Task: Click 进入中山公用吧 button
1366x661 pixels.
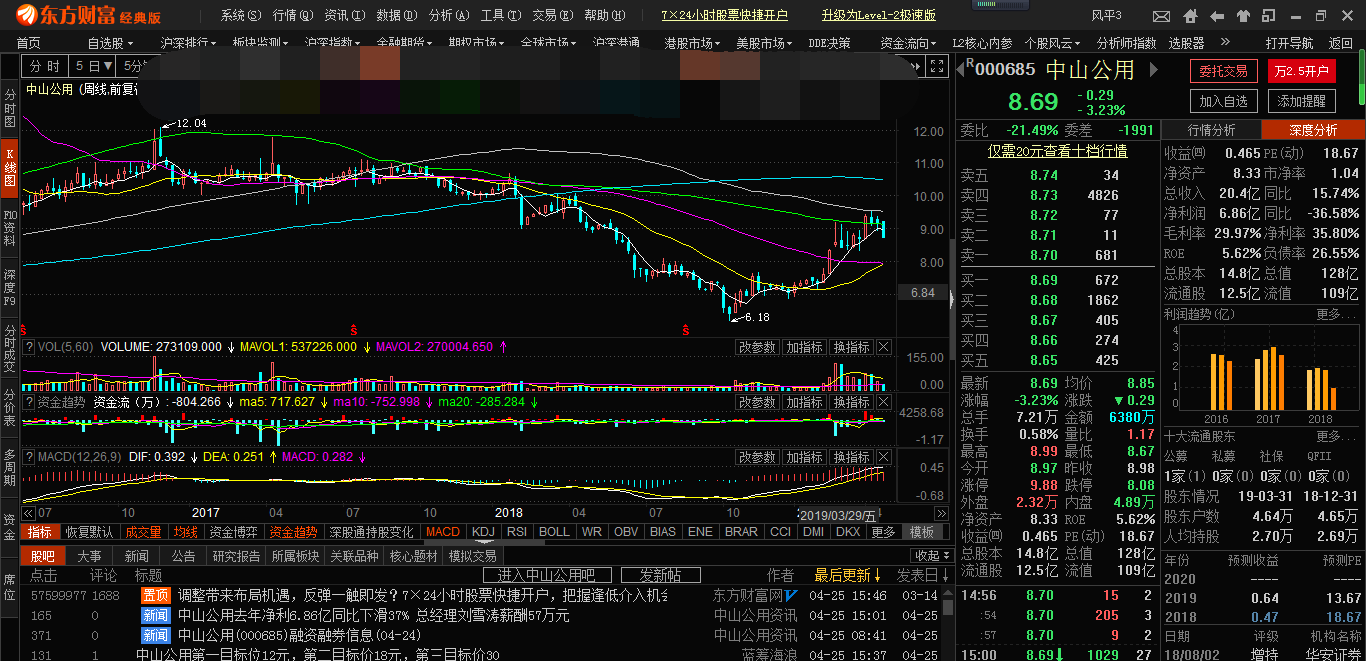Action: (x=547, y=575)
